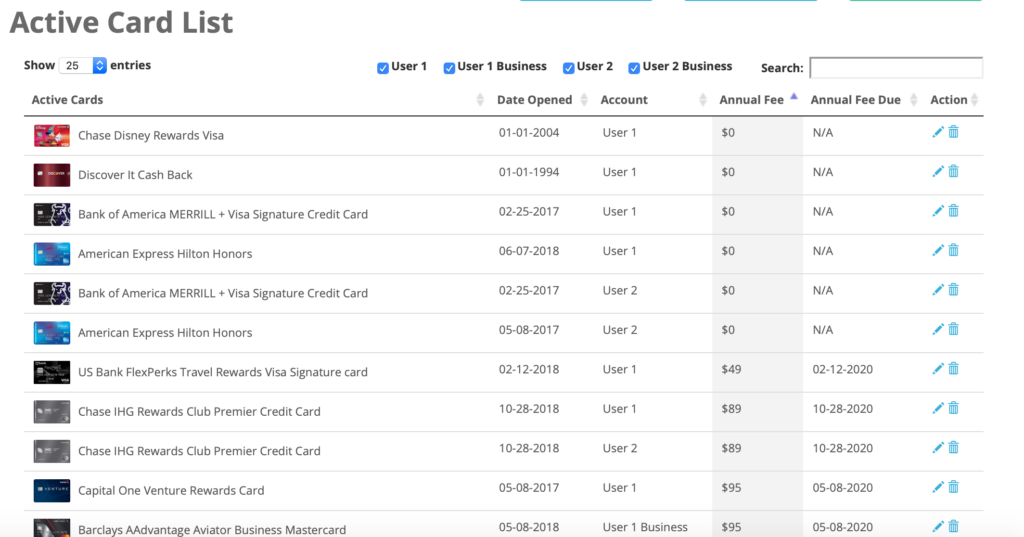The image size is (1024, 537).
Task: Edit the US Bank FlexPerks card entry
Action: tap(938, 369)
